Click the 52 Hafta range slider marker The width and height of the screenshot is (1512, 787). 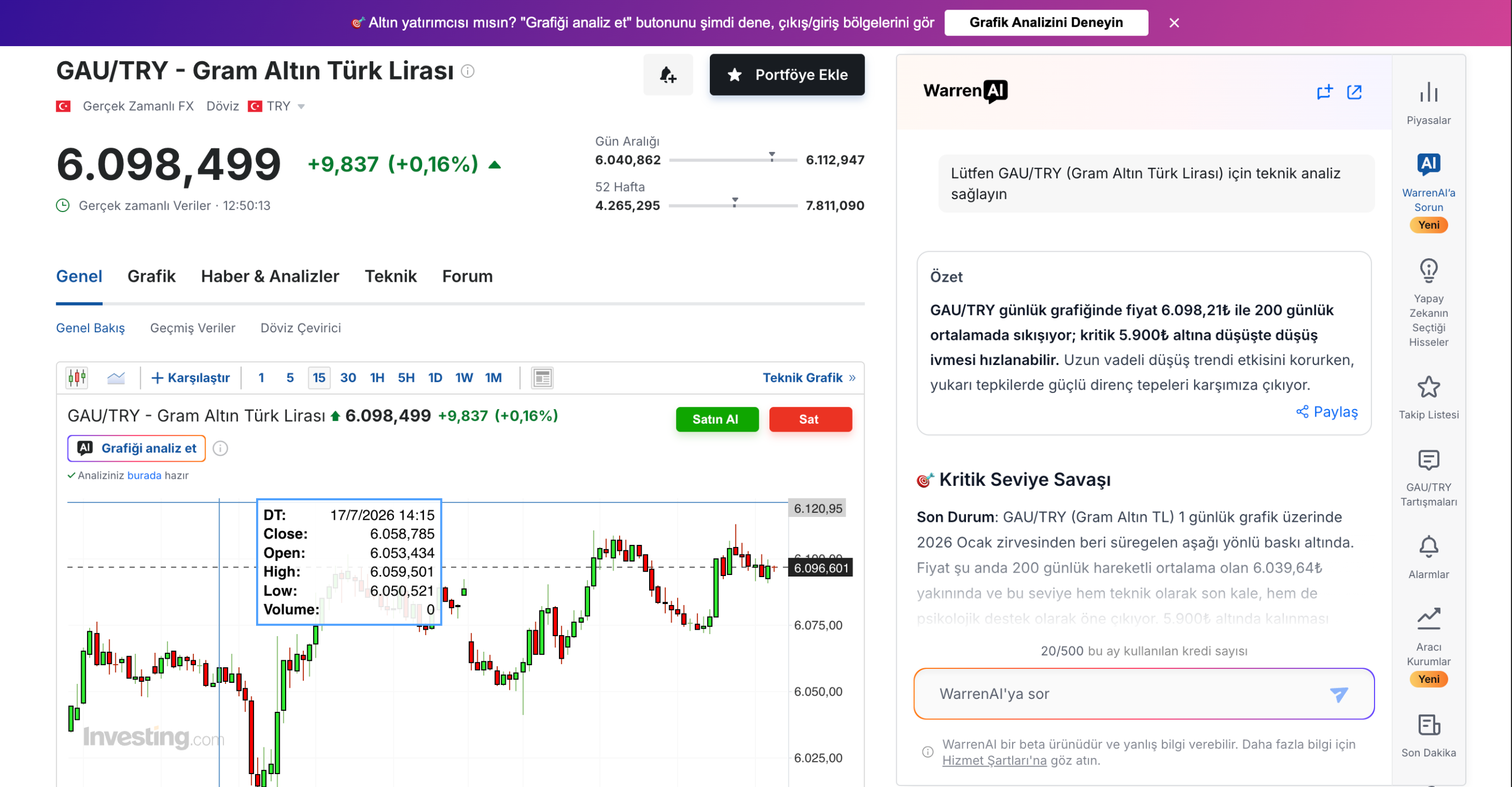coord(735,202)
